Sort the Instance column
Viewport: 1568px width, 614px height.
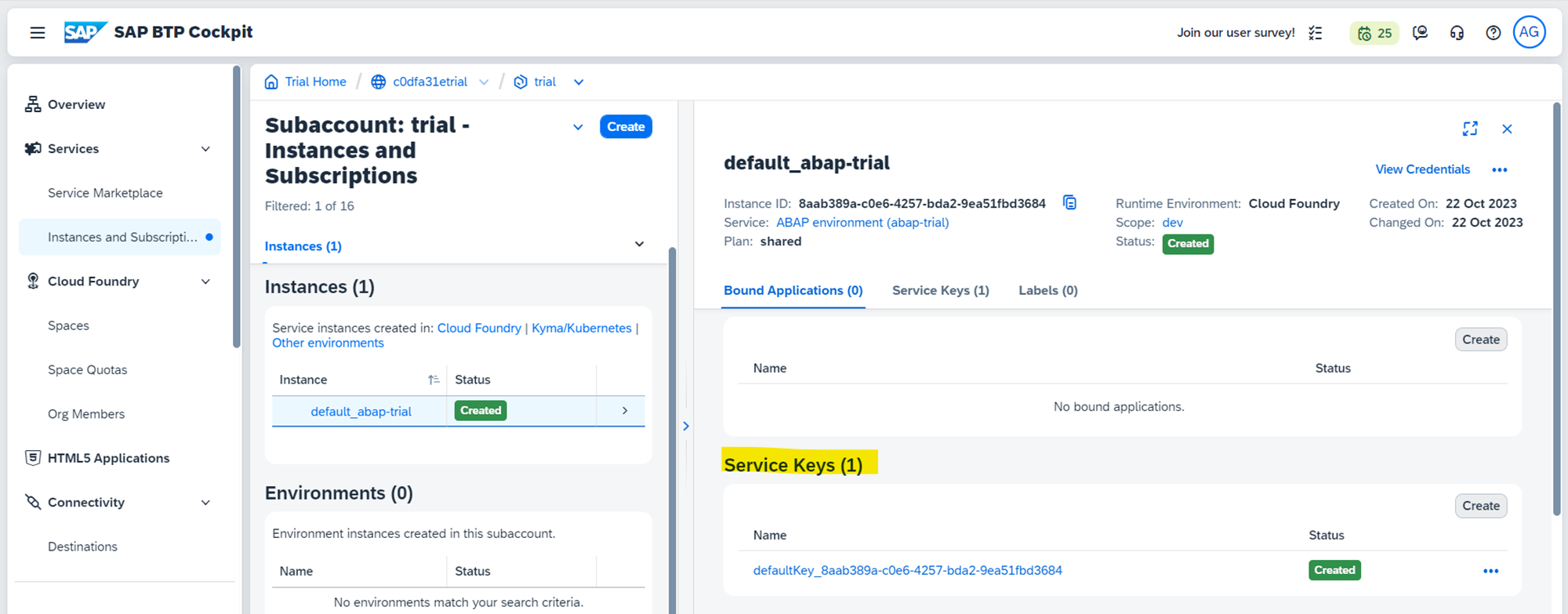pos(434,380)
